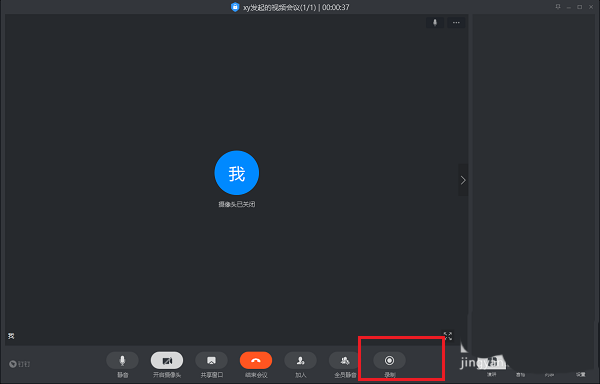Screen dimensions: 600x384
Task: Click the meeting title and timer text
Action: tap(296, 7)
